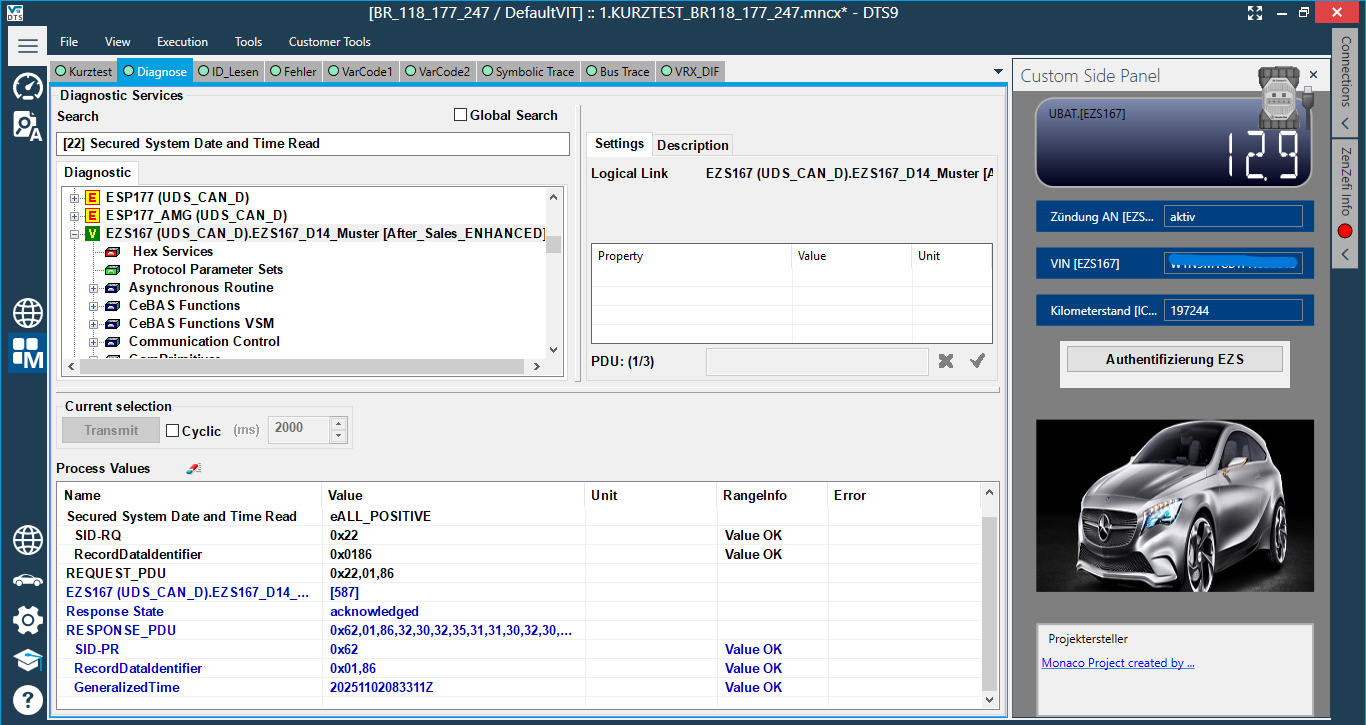Increment the cyclic interval spinner up arrow

[x=338, y=424]
